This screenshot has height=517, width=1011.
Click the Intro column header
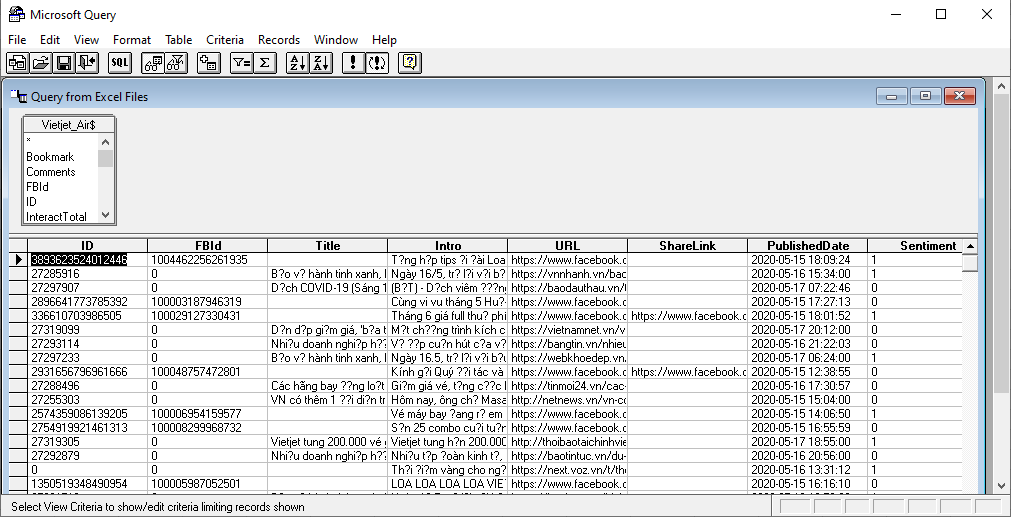coord(447,246)
